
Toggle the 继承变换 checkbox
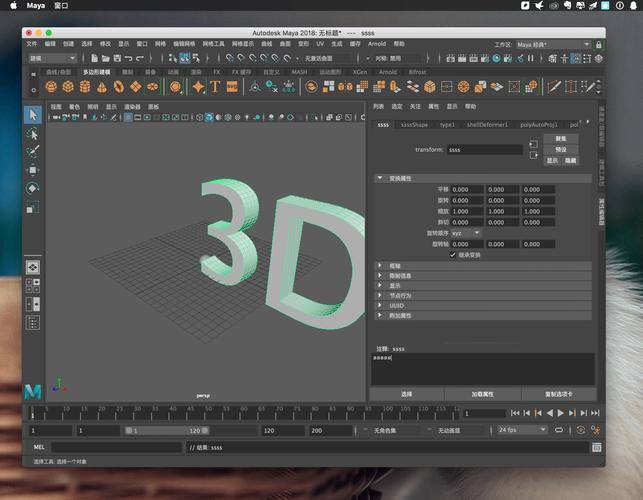(453, 255)
